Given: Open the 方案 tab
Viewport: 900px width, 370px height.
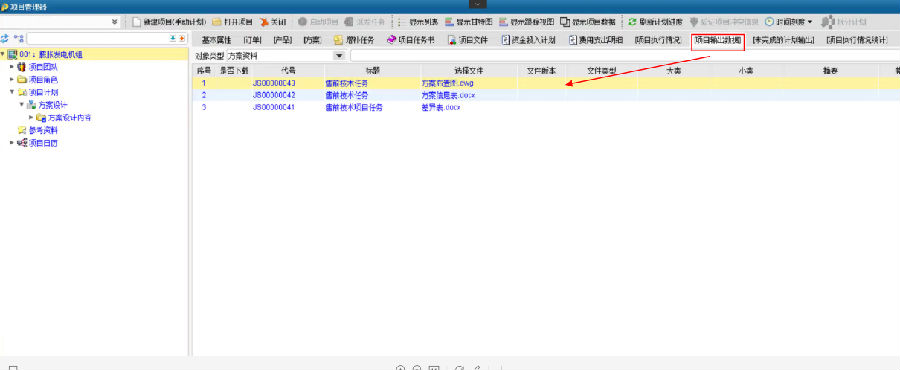Looking at the screenshot, I should 312,41.
